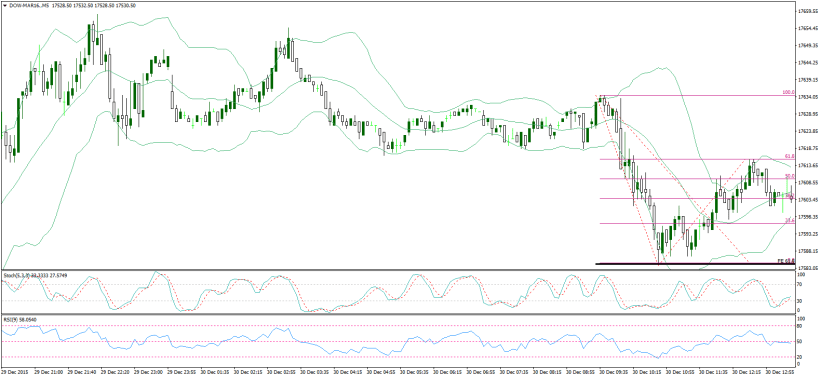Viewport: 820px width, 378px height.
Task: Click the 30 Dec 07:35 time label
Action: (x=515, y=373)
